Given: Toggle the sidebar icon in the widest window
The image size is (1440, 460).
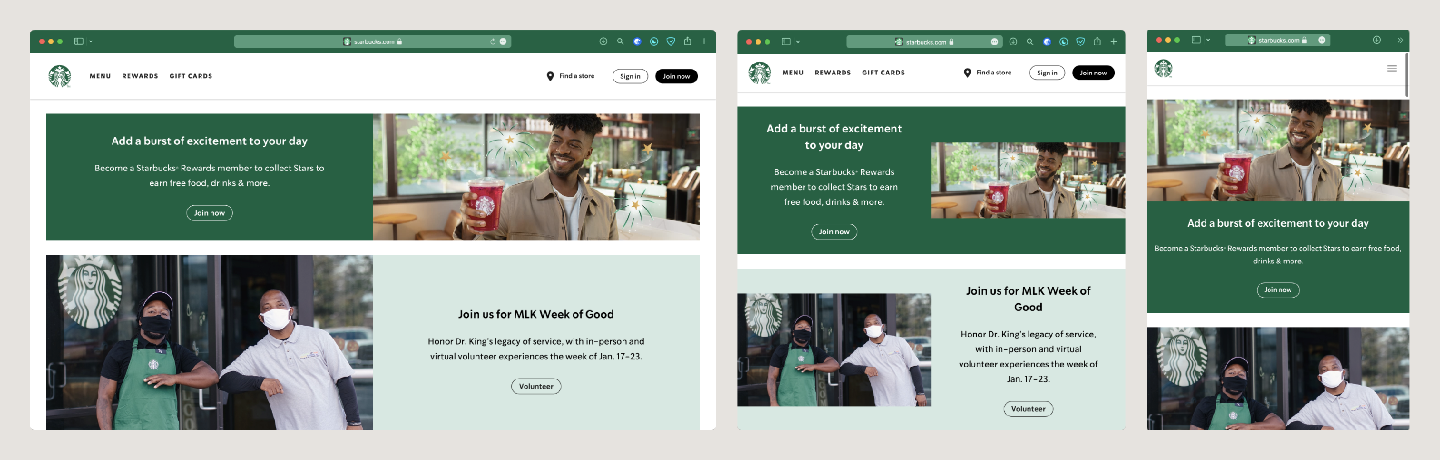Looking at the screenshot, I should tap(79, 41).
